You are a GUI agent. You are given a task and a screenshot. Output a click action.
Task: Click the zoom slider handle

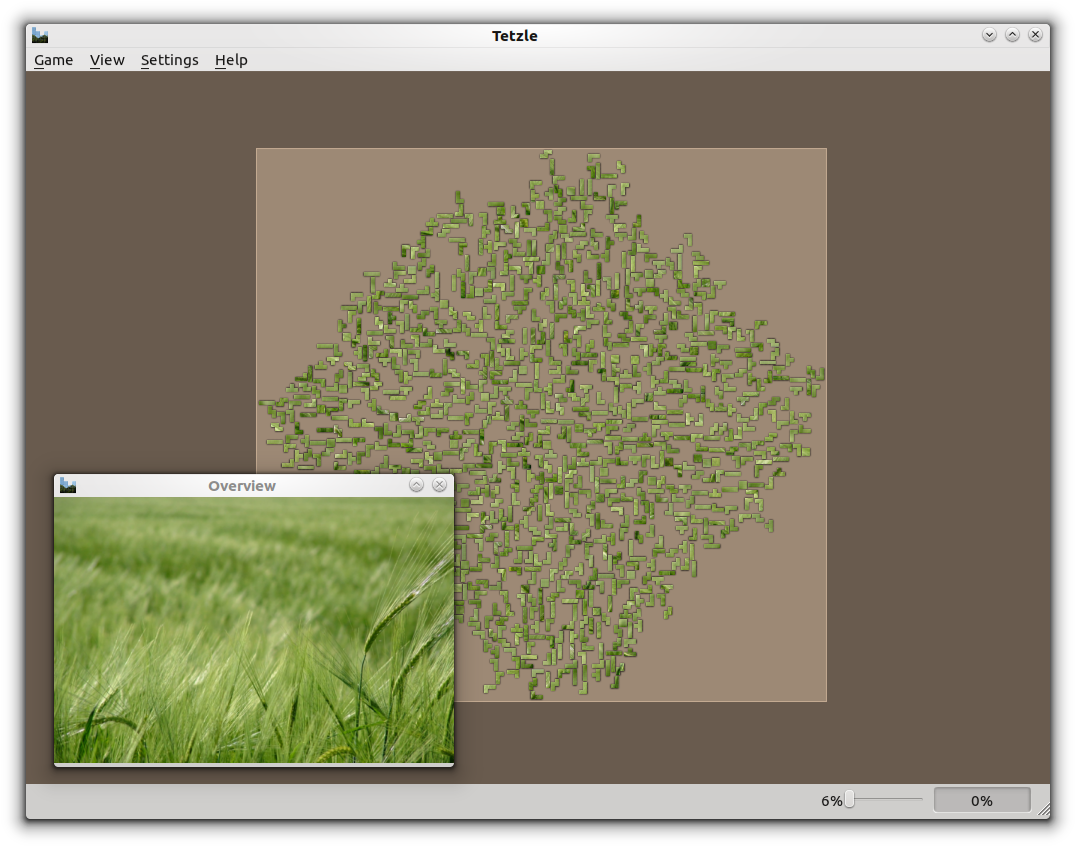coord(849,800)
